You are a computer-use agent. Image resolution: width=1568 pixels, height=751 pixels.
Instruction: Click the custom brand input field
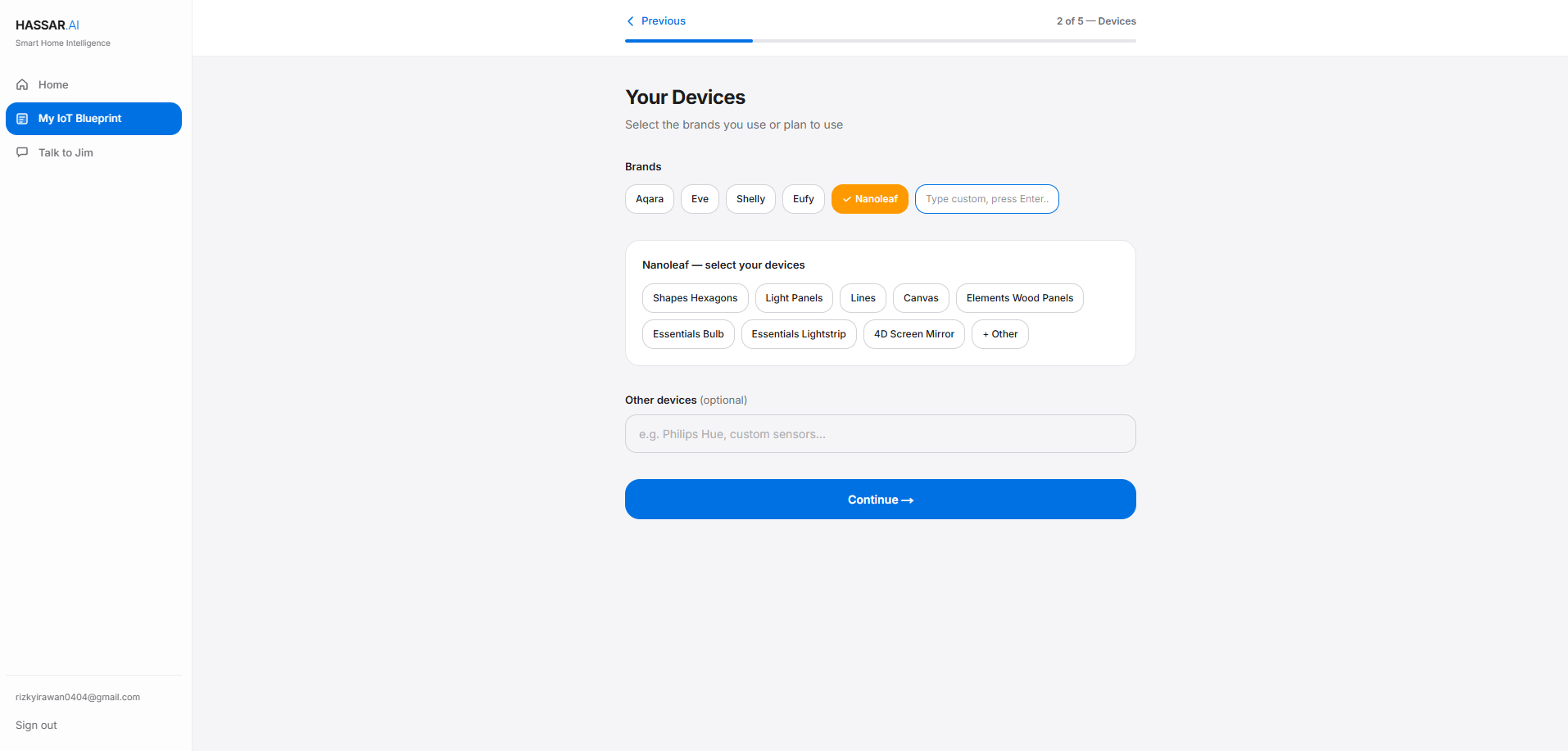987,199
